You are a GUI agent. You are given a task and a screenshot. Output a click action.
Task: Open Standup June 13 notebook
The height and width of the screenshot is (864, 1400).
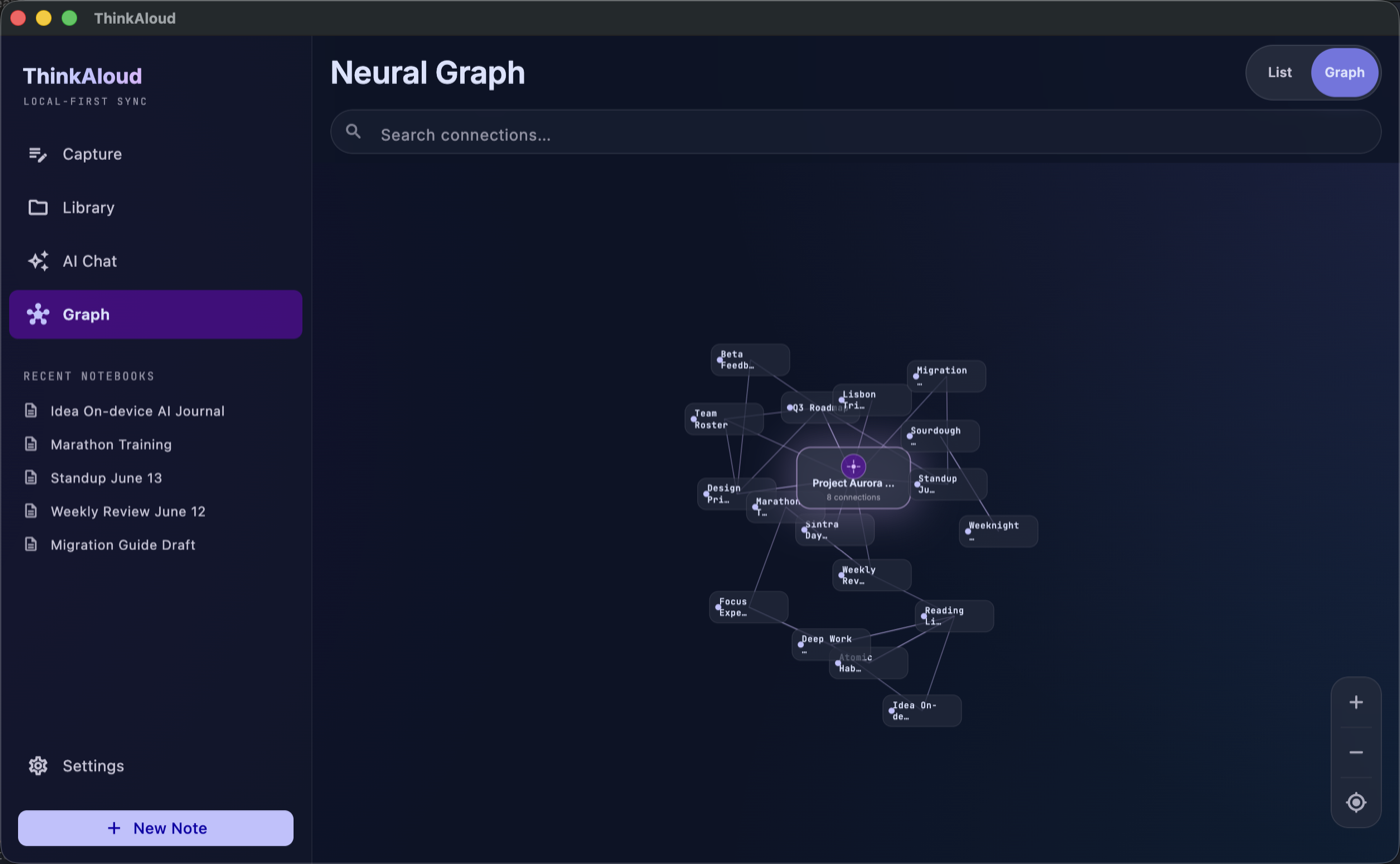tap(106, 478)
